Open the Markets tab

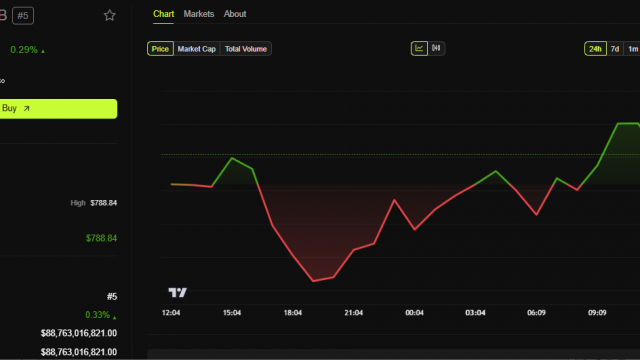coord(199,14)
